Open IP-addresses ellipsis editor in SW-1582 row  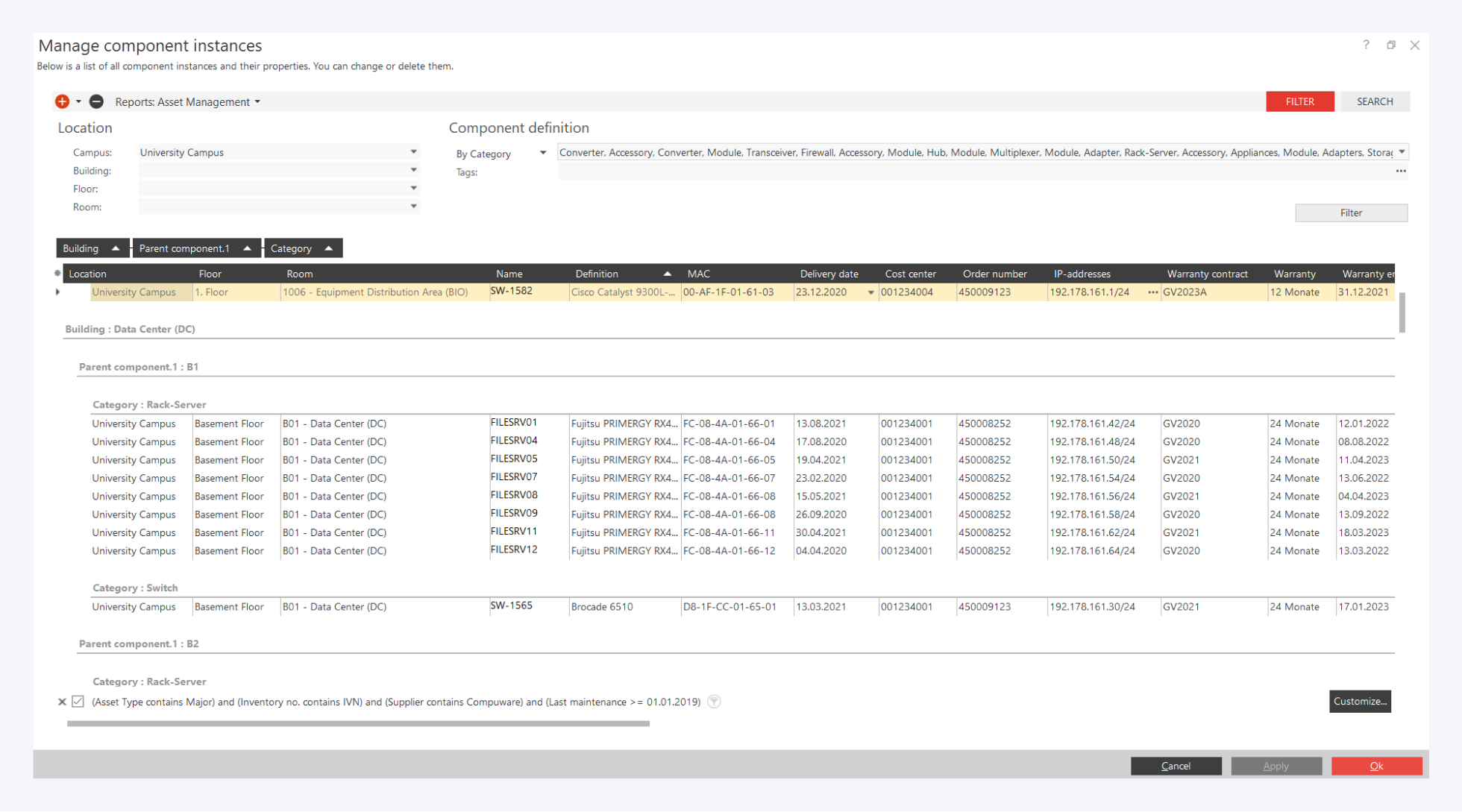(x=1152, y=292)
